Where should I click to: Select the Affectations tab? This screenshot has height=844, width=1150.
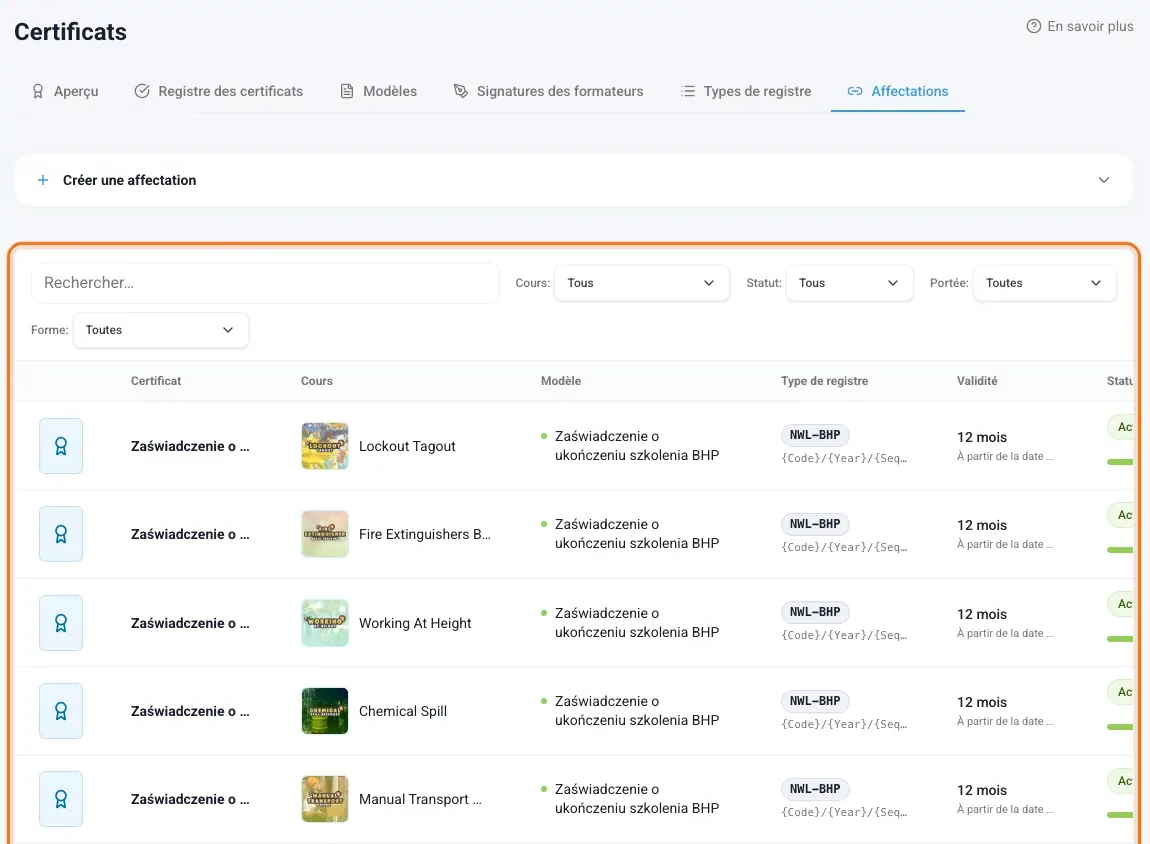pyautogui.click(x=898, y=91)
